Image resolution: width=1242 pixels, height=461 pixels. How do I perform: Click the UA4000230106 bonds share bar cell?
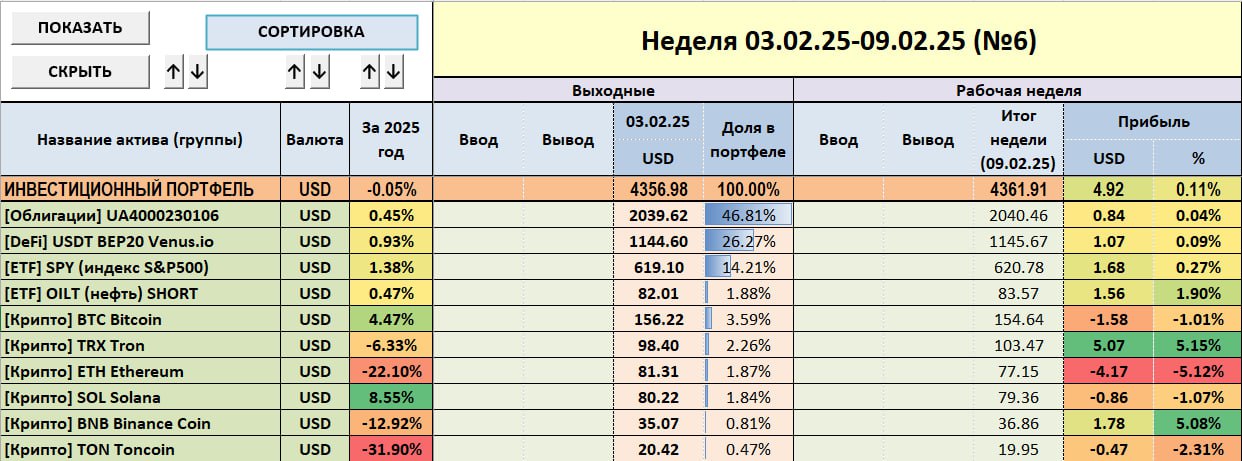pyautogui.click(x=748, y=216)
